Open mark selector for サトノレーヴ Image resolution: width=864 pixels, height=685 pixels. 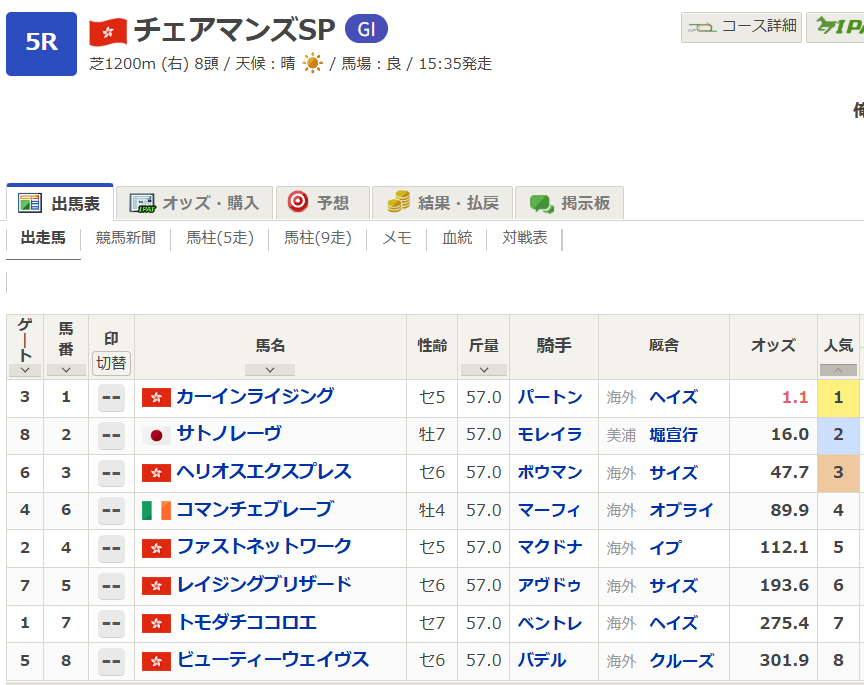[111, 435]
